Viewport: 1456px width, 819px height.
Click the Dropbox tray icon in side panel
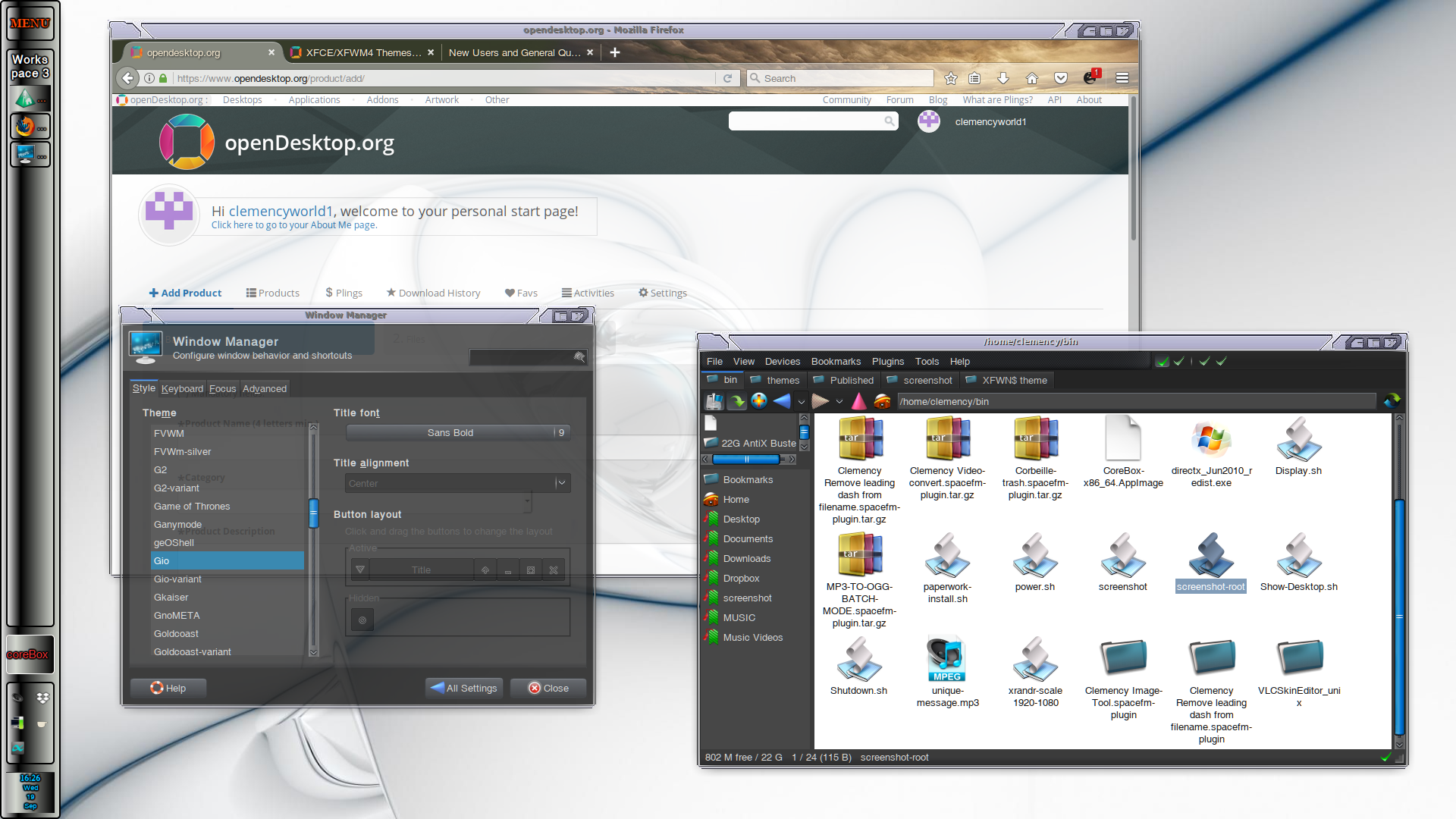pos(42,697)
